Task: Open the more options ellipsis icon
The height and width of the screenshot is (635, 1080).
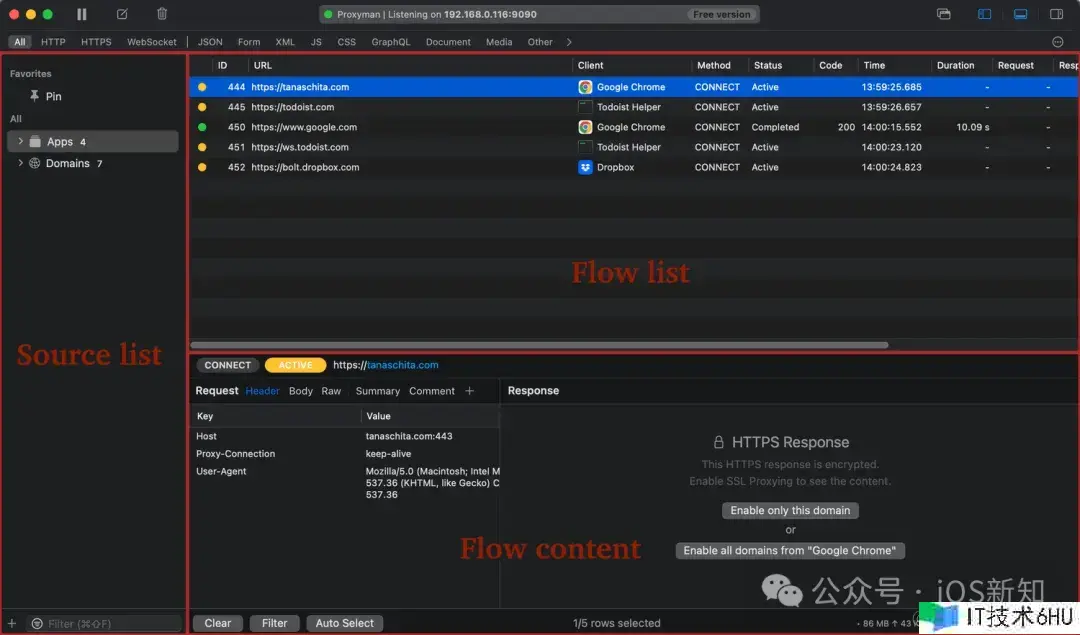Action: 1058,42
